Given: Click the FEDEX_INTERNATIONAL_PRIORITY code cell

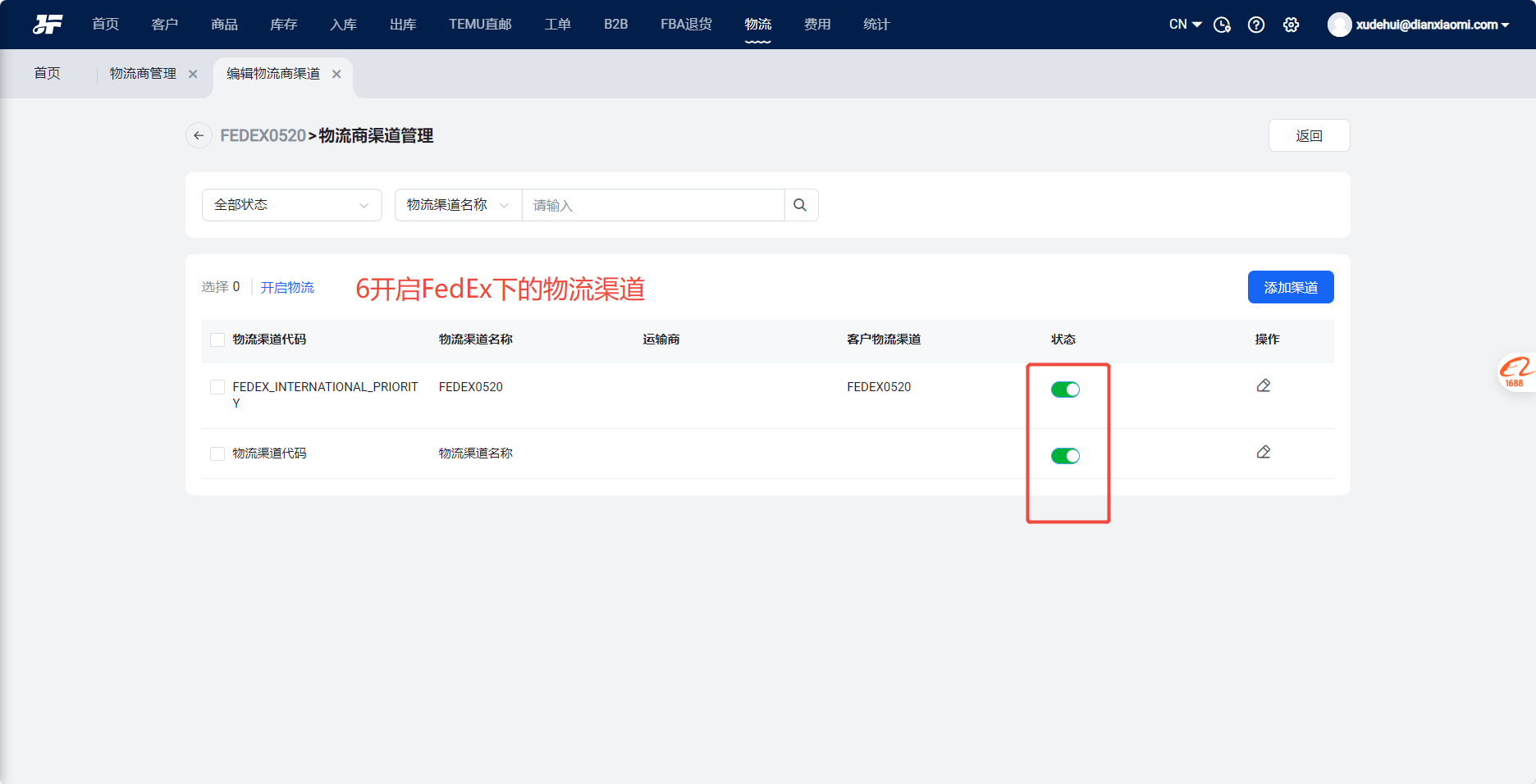Looking at the screenshot, I should point(325,394).
